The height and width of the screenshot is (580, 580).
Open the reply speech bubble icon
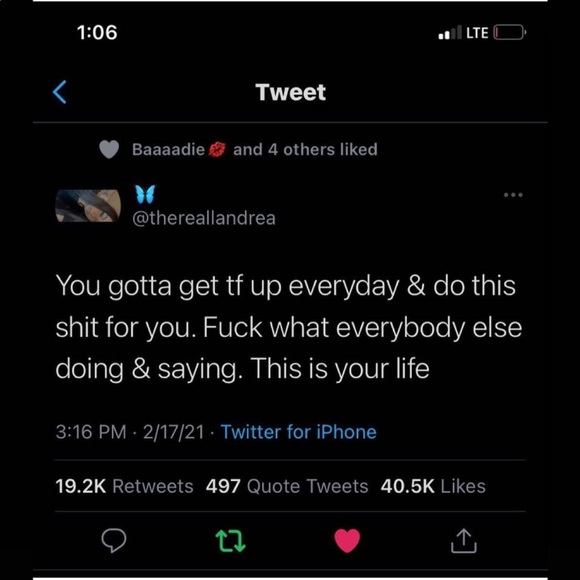pyautogui.click(x=114, y=541)
